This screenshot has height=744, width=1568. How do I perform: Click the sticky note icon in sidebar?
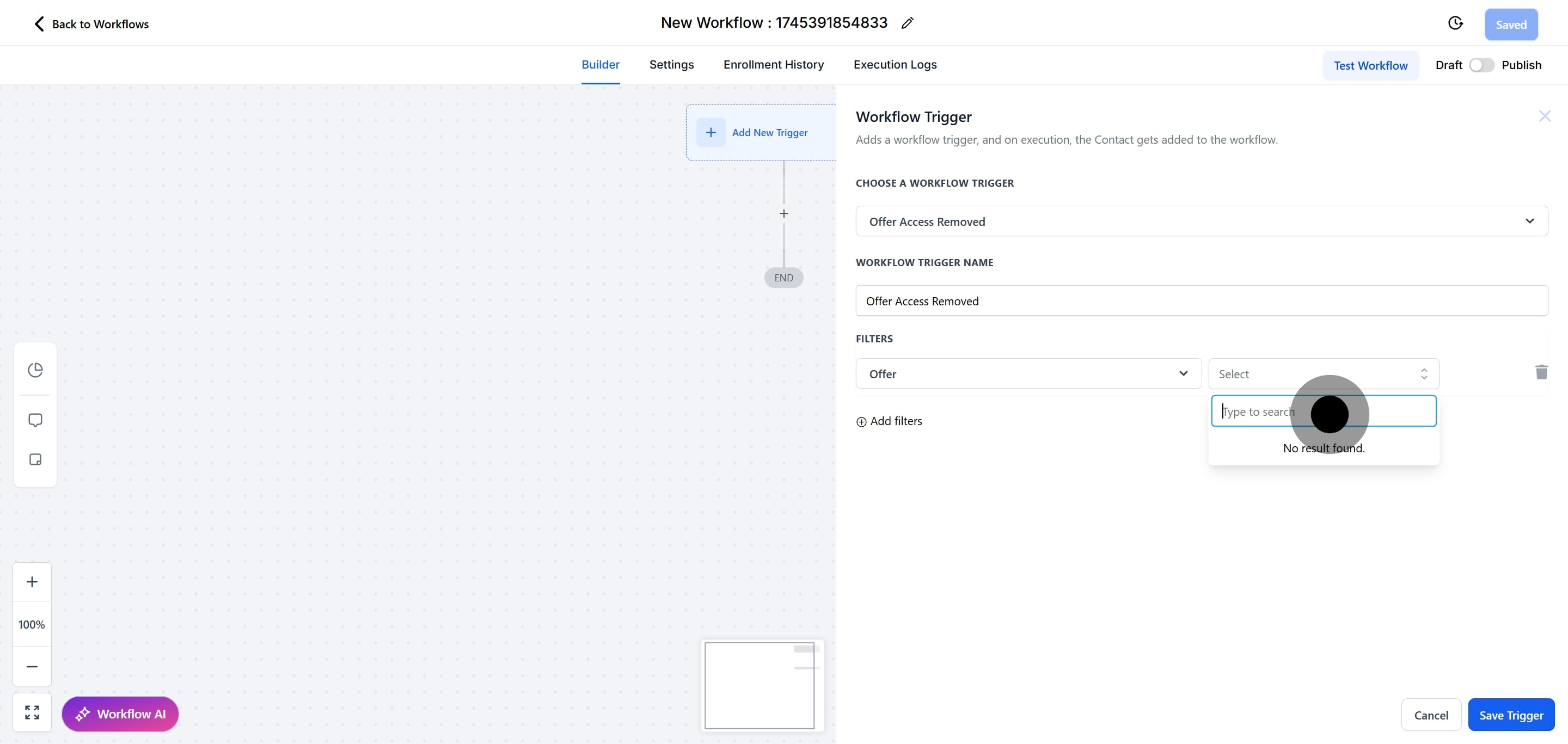pyautogui.click(x=35, y=459)
